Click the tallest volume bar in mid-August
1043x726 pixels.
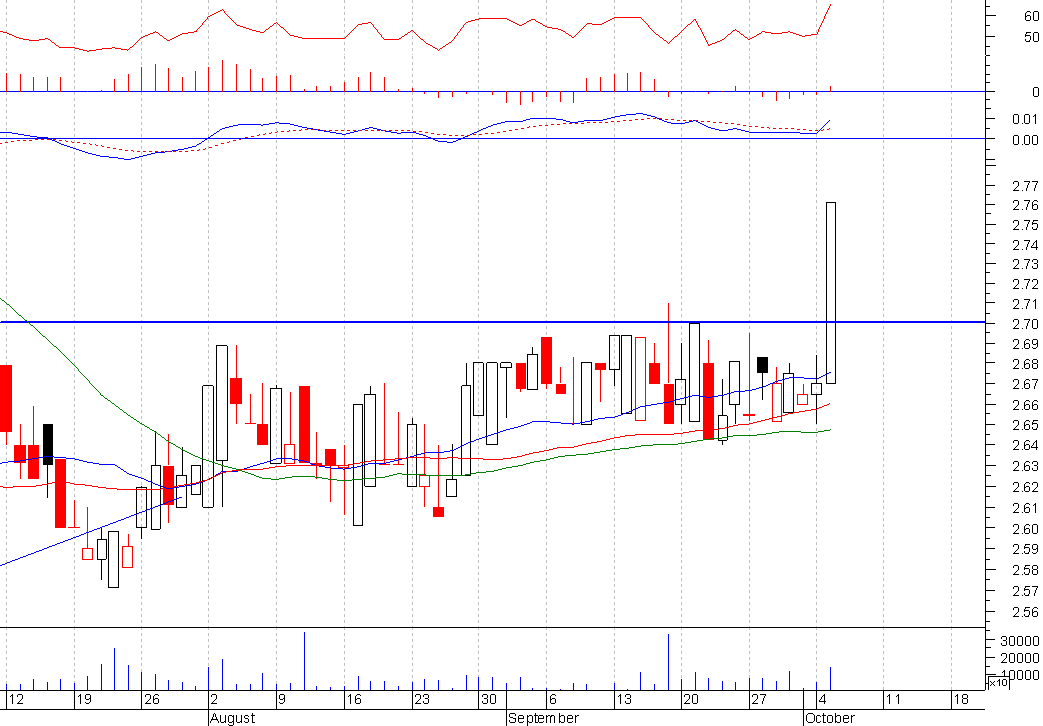[x=305, y=661]
